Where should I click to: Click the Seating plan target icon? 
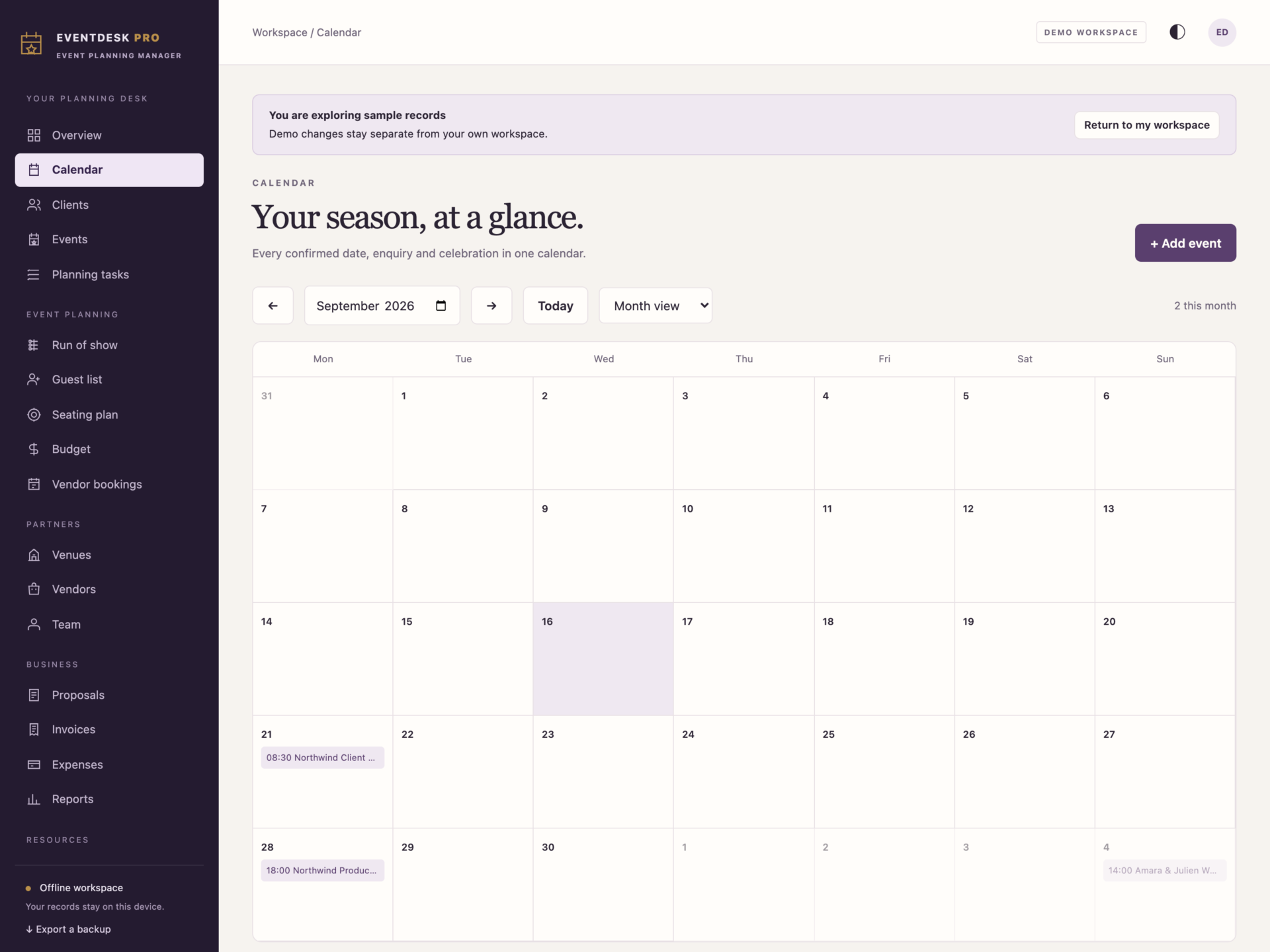click(x=34, y=415)
